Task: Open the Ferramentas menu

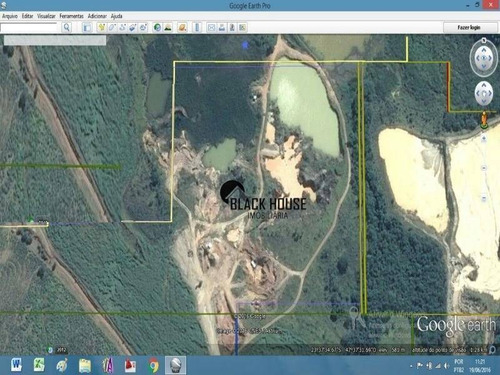Action: click(x=71, y=16)
